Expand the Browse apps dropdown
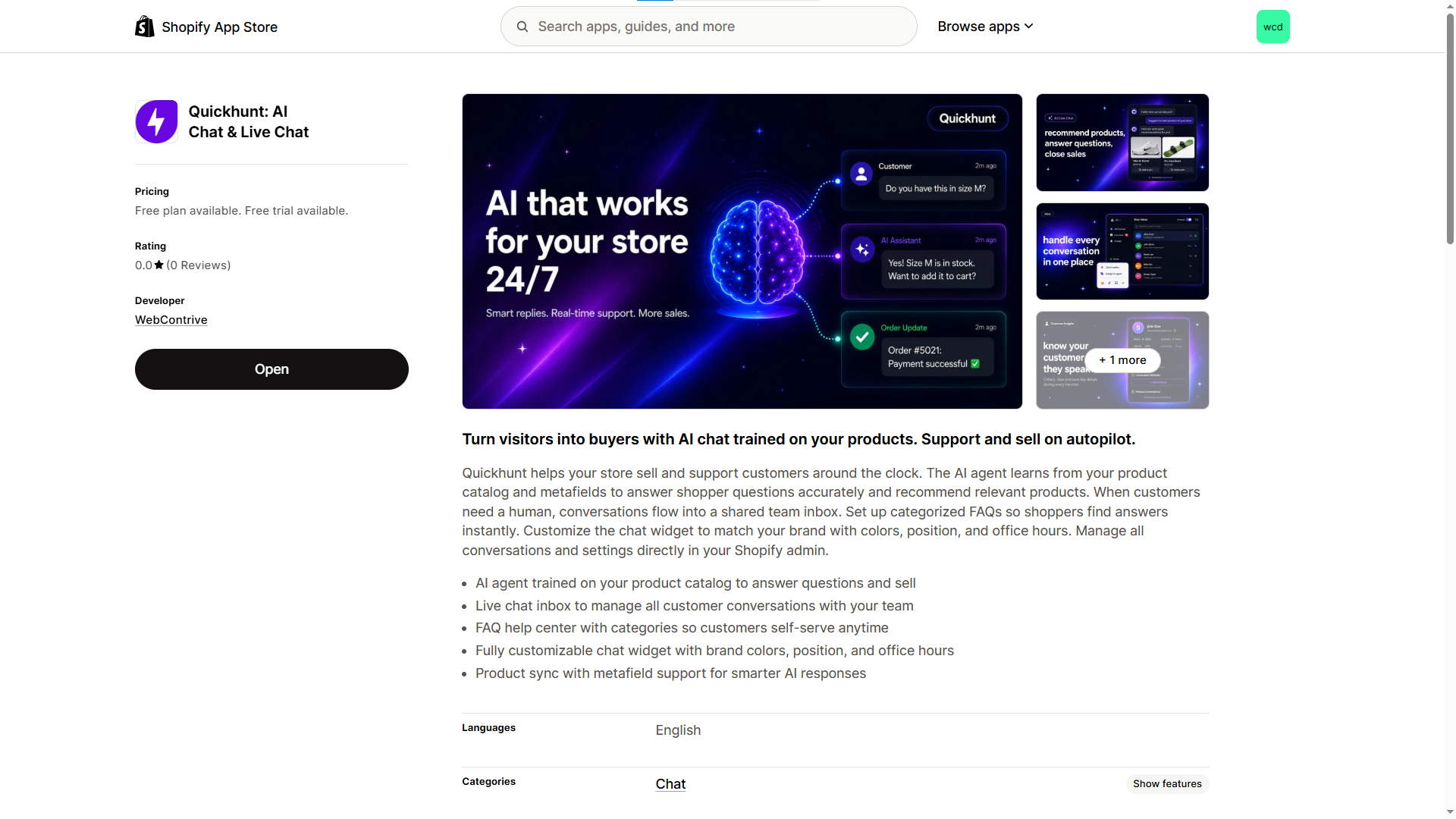Screen dimensions: 1456x819 coord(985,27)
